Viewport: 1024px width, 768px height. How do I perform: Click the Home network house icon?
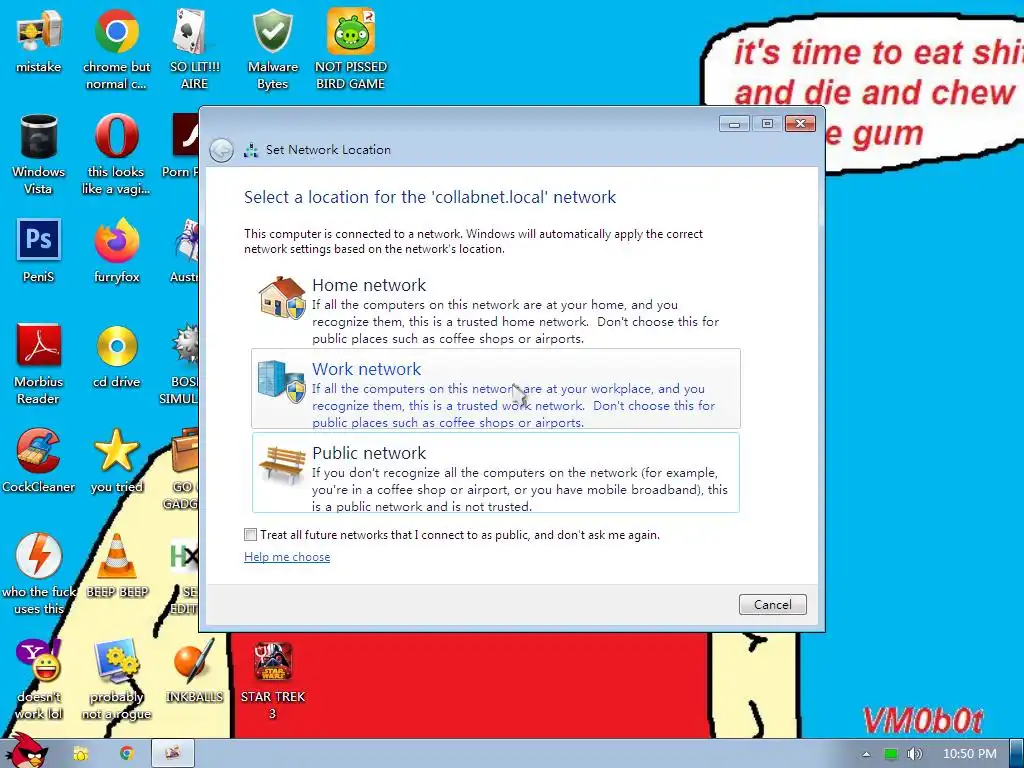[x=281, y=298]
